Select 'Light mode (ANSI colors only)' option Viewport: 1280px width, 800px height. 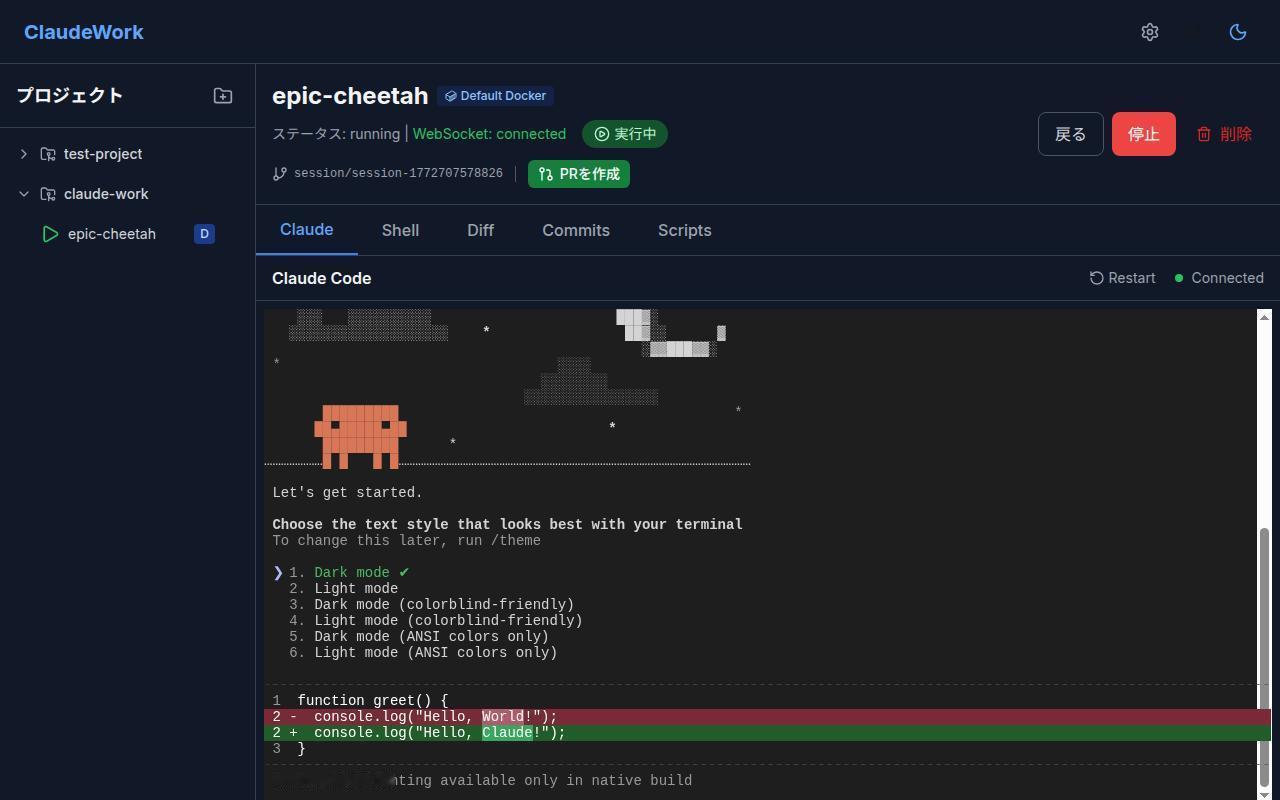coord(423,653)
